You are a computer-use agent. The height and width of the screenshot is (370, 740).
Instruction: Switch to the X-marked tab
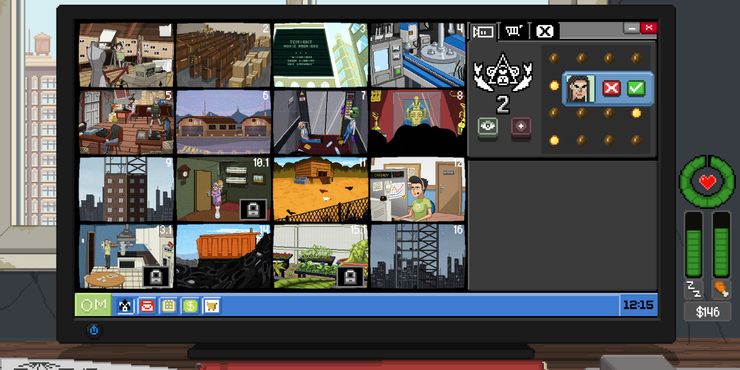tap(545, 32)
